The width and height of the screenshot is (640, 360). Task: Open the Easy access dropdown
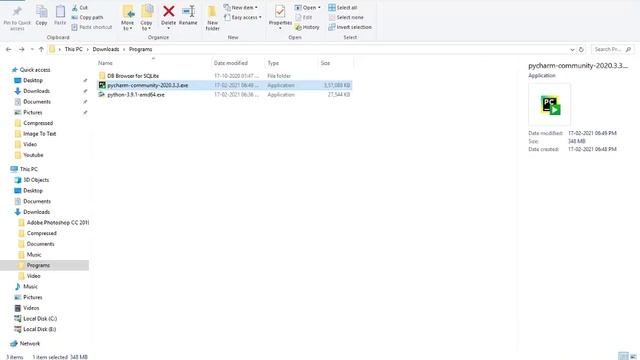pyautogui.click(x=243, y=17)
